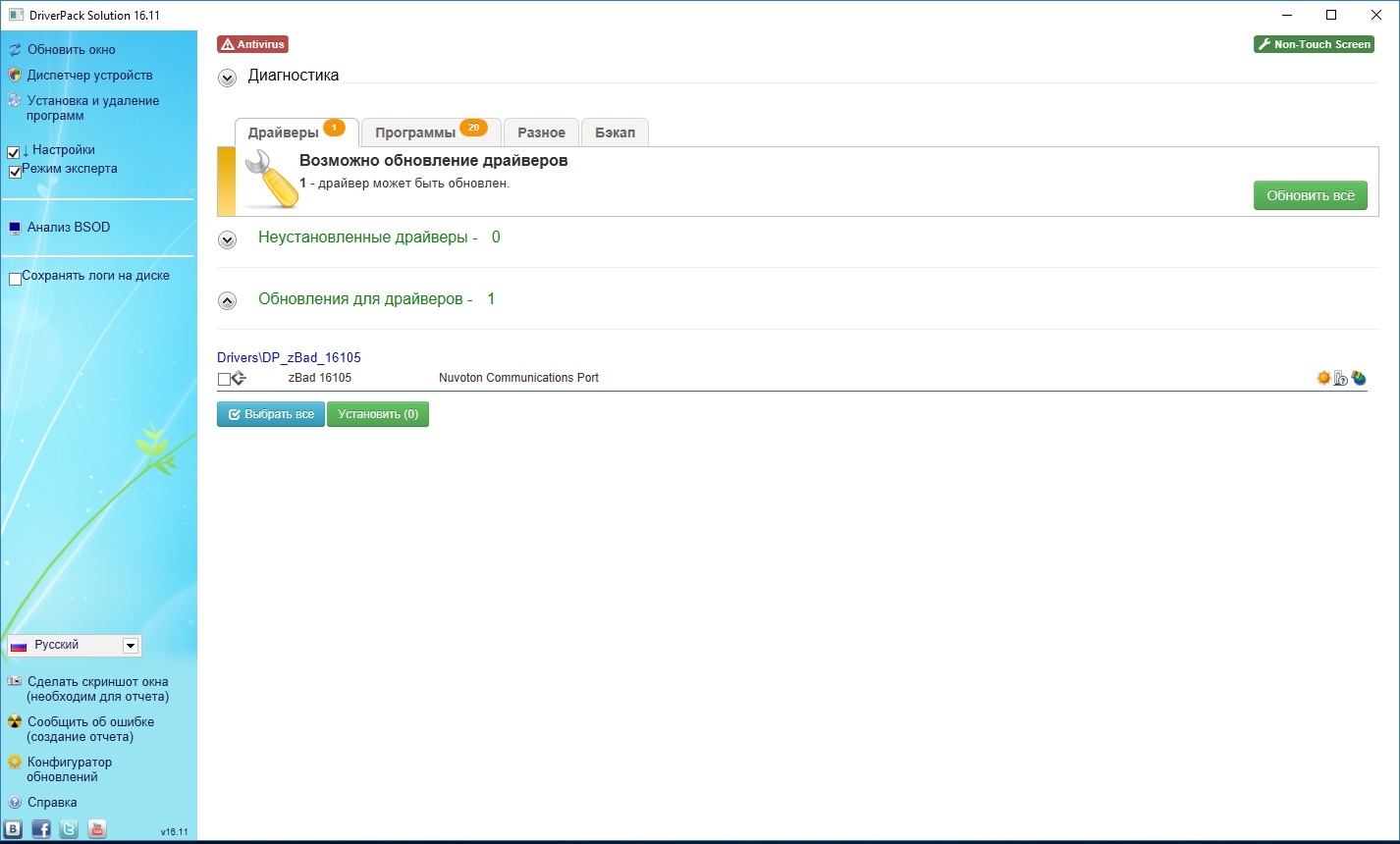Open the Бэкап tab
Image resolution: width=1400 pixels, height=844 pixels.
[615, 132]
